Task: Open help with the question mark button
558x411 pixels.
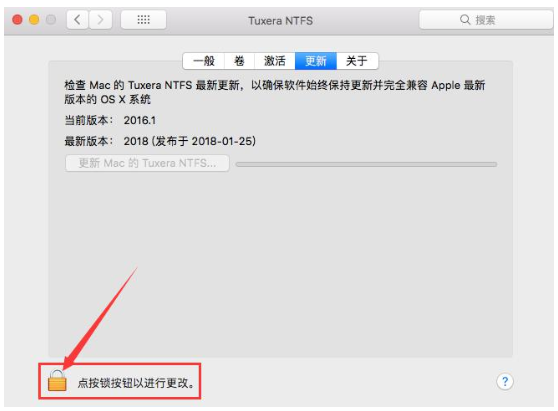Action: [x=505, y=382]
